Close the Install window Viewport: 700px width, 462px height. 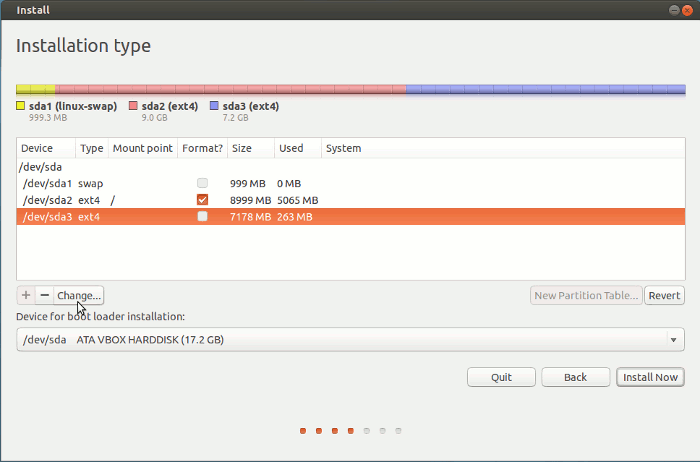(x=686, y=9)
